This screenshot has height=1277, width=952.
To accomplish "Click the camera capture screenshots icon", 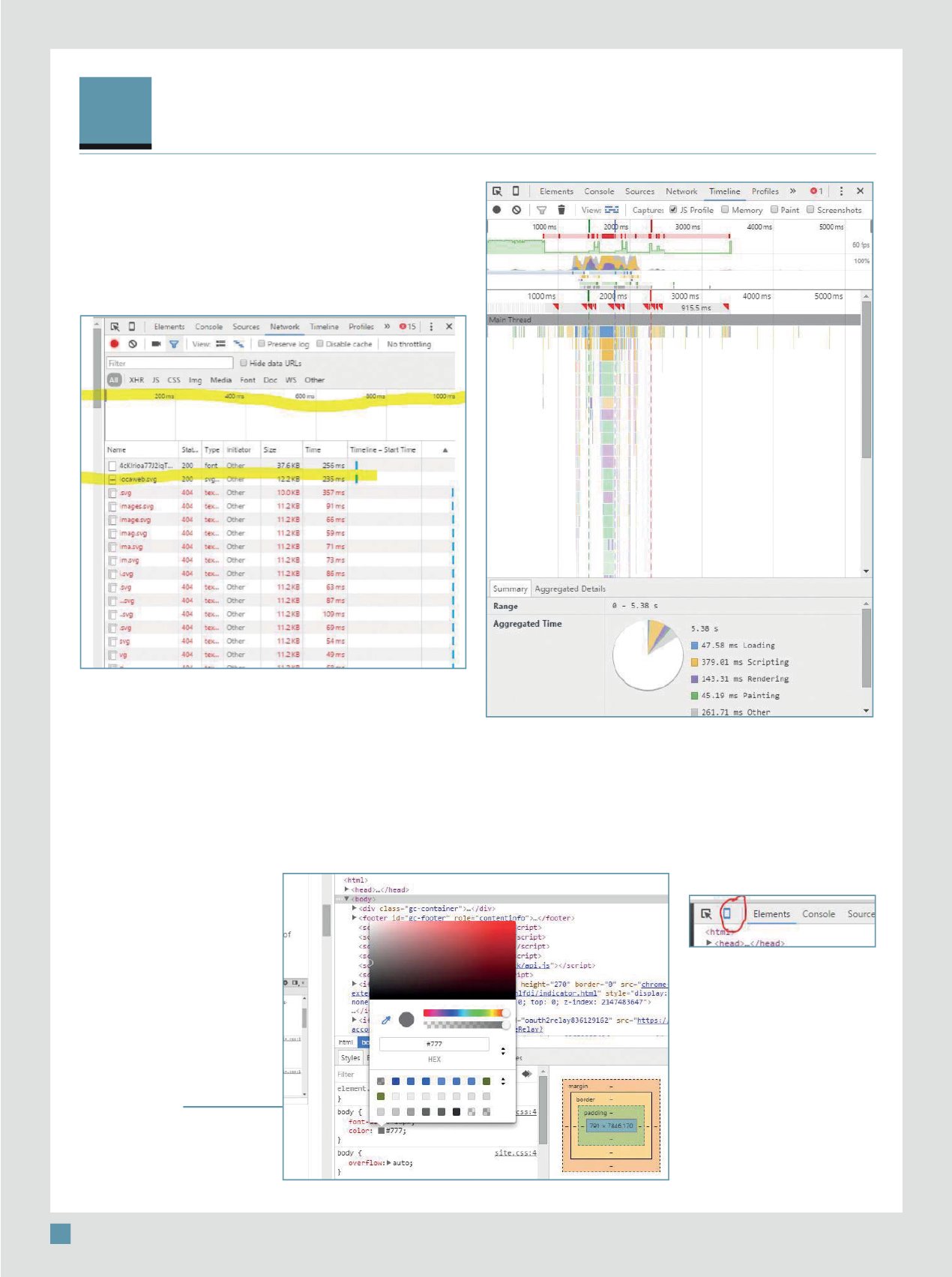I will 156,344.
